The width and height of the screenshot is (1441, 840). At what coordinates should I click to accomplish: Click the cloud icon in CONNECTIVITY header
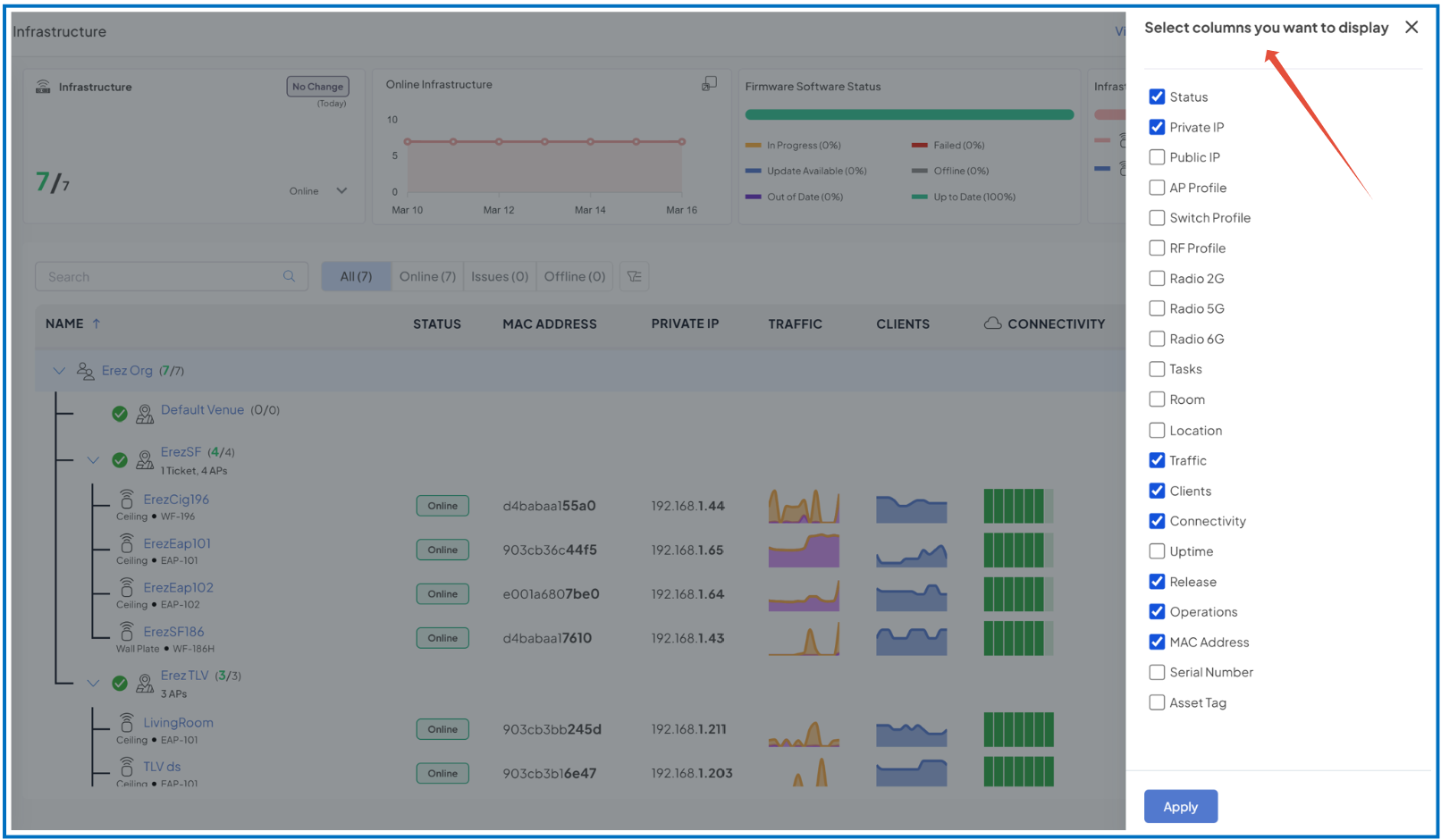(x=992, y=323)
